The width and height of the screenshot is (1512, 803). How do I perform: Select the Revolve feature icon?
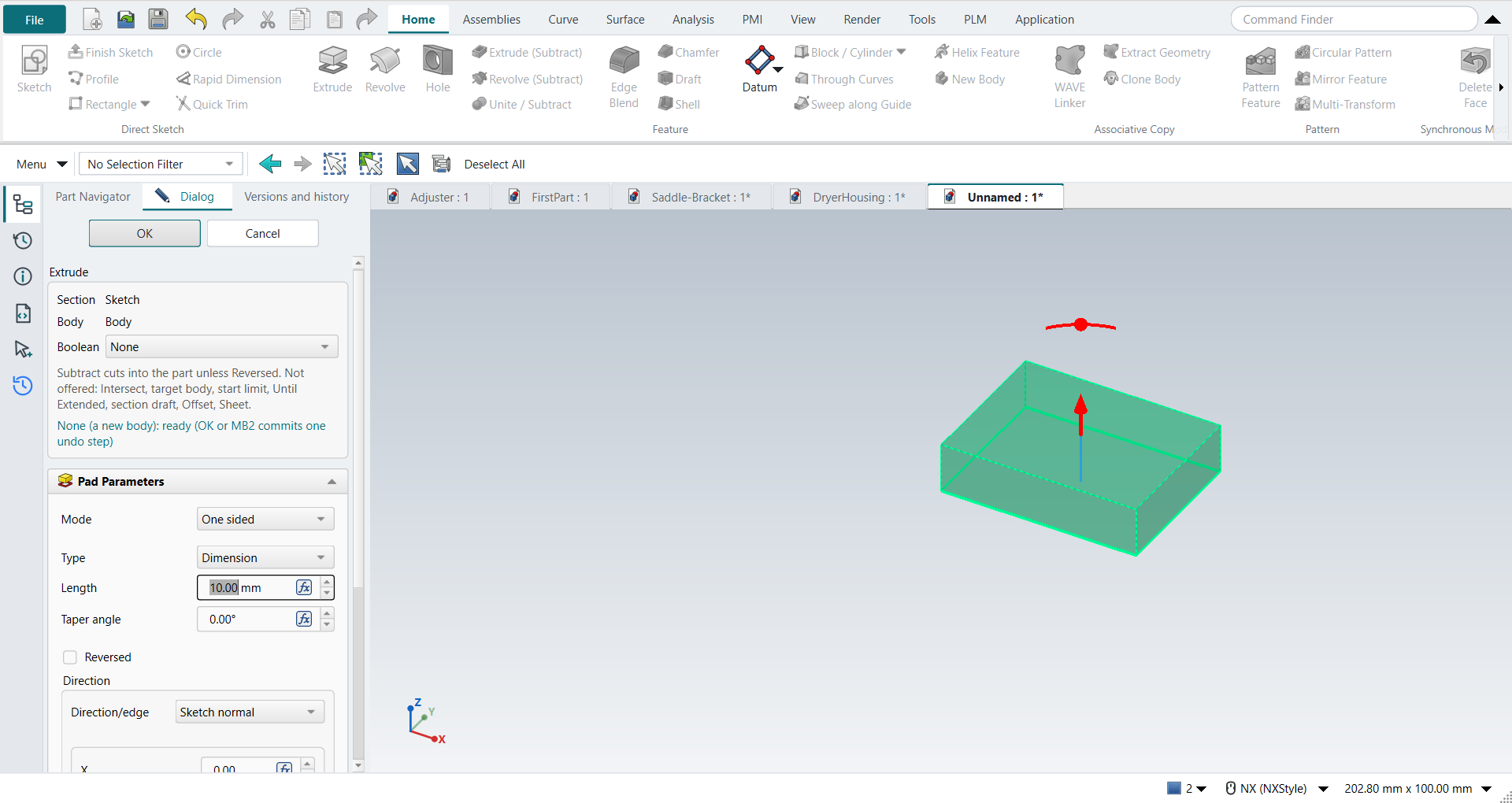(385, 61)
